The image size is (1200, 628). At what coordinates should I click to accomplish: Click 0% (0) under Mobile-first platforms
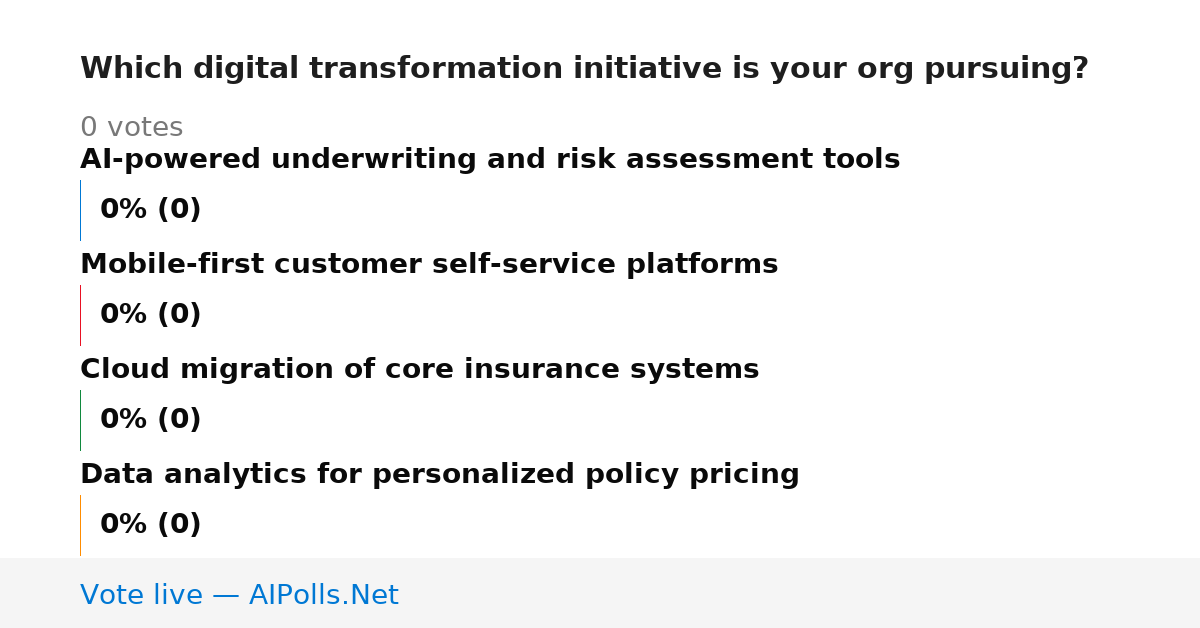pyautogui.click(x=150, y=315)
